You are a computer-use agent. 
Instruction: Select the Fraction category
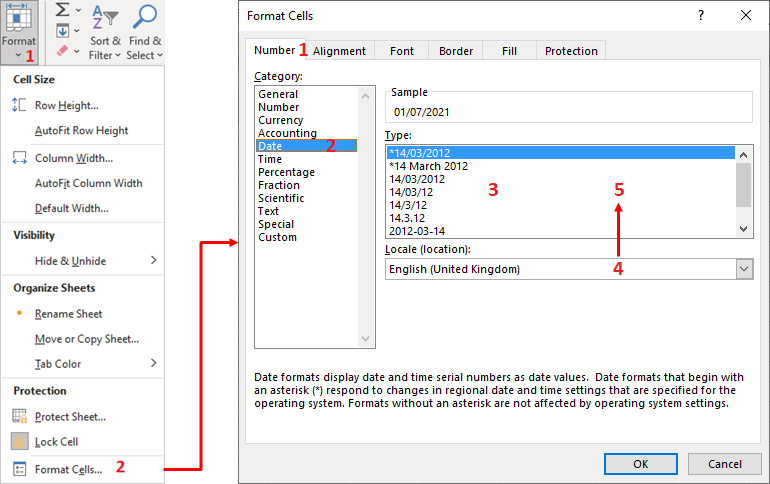[x=278, y=185]
